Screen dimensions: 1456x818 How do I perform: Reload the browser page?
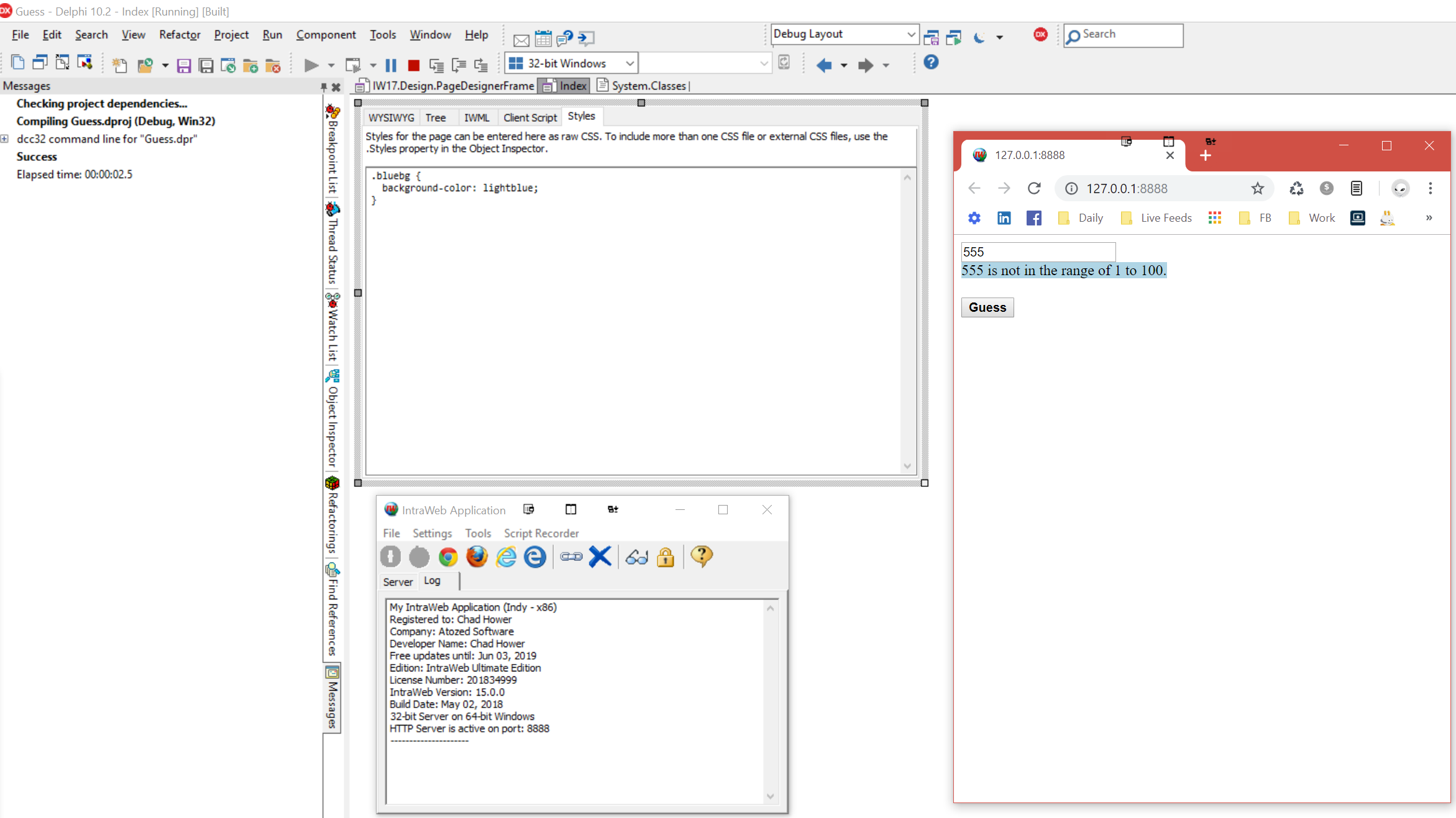coord(1034,188)
